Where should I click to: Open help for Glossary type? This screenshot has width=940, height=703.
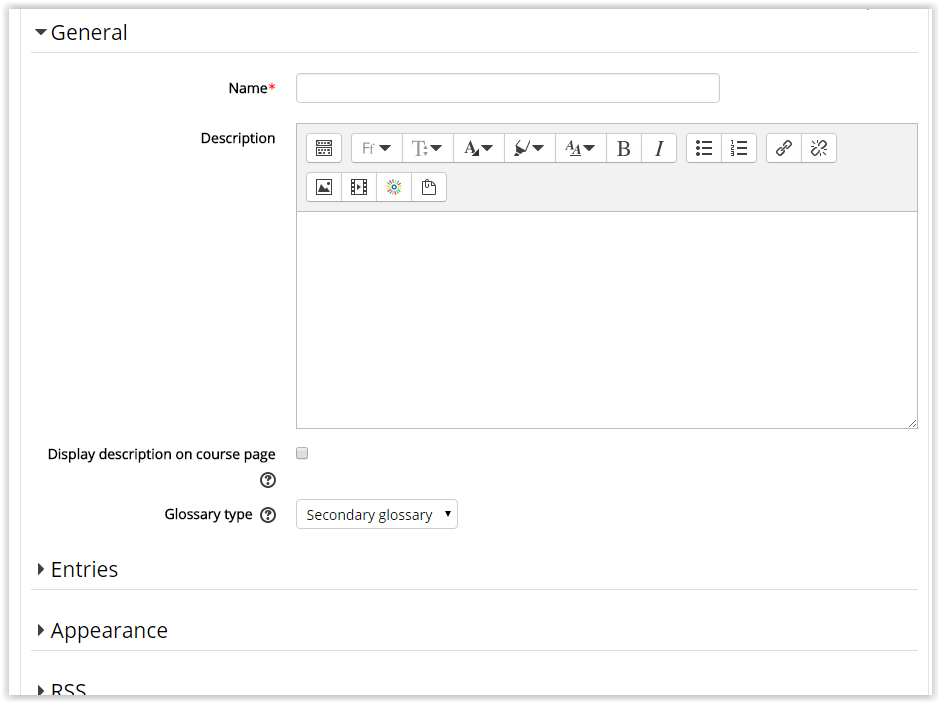268,515
